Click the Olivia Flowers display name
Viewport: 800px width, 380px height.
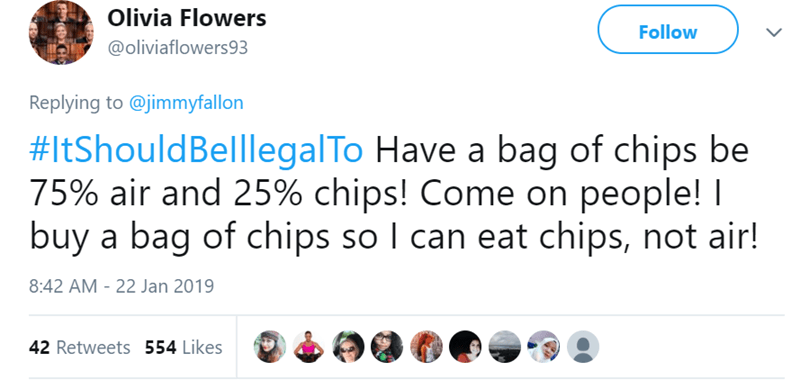pos(187,18)
